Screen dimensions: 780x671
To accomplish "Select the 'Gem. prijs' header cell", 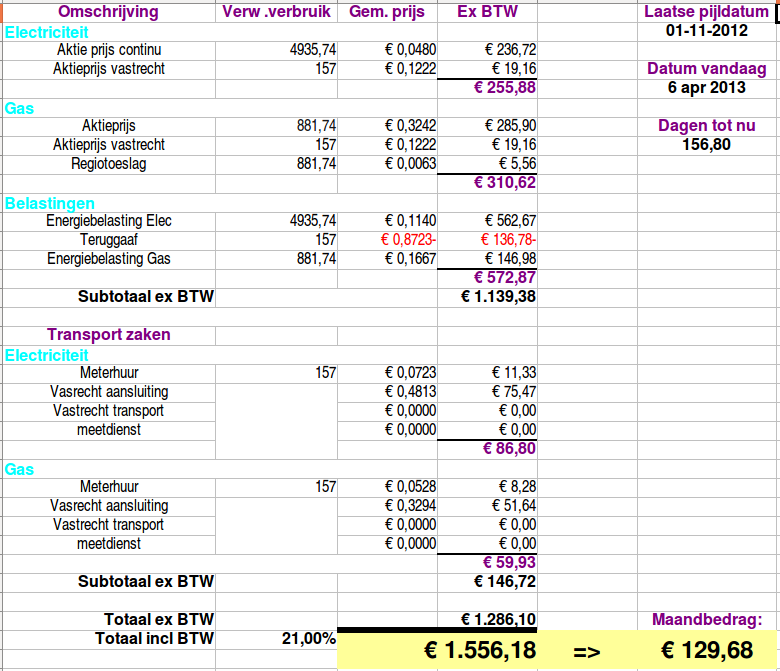I will (x=387, y=11).
